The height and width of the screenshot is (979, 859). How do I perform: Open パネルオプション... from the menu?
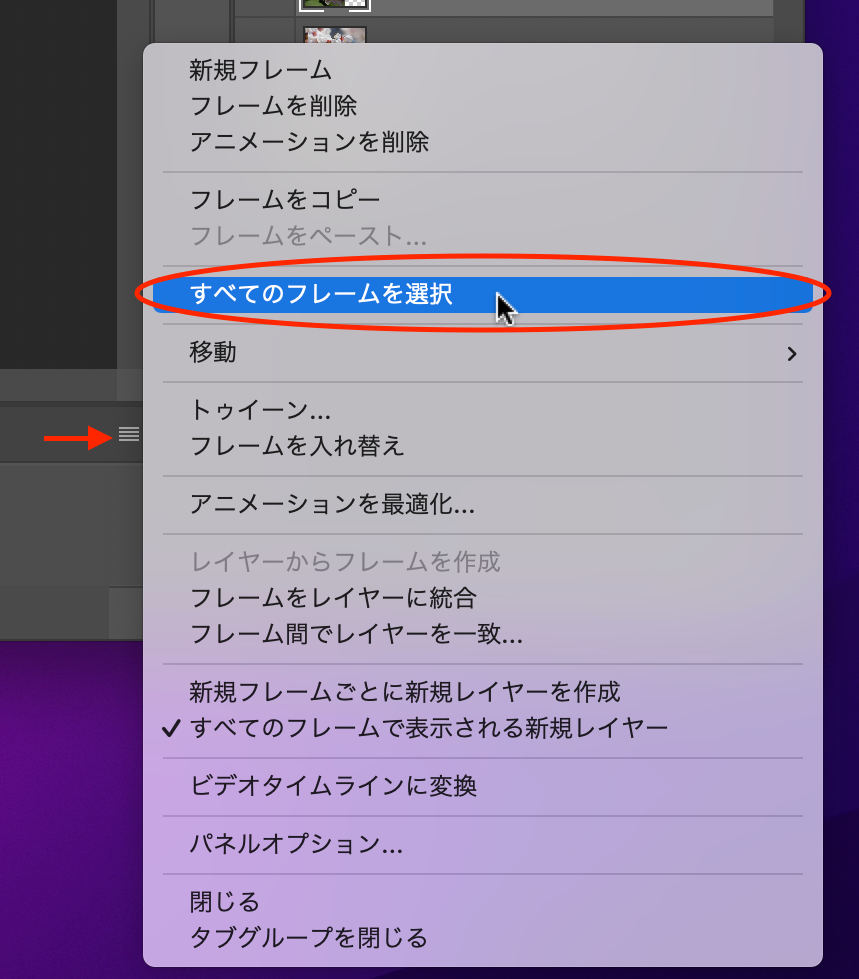tap(483, 844)
